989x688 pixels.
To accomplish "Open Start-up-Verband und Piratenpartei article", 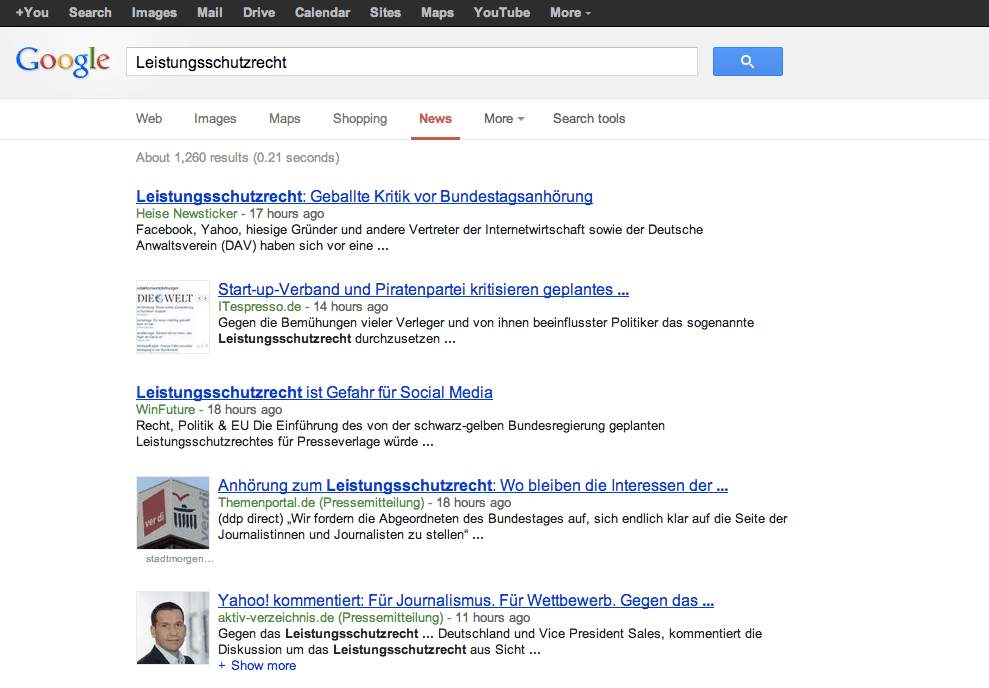I will [x=423, y=289].
